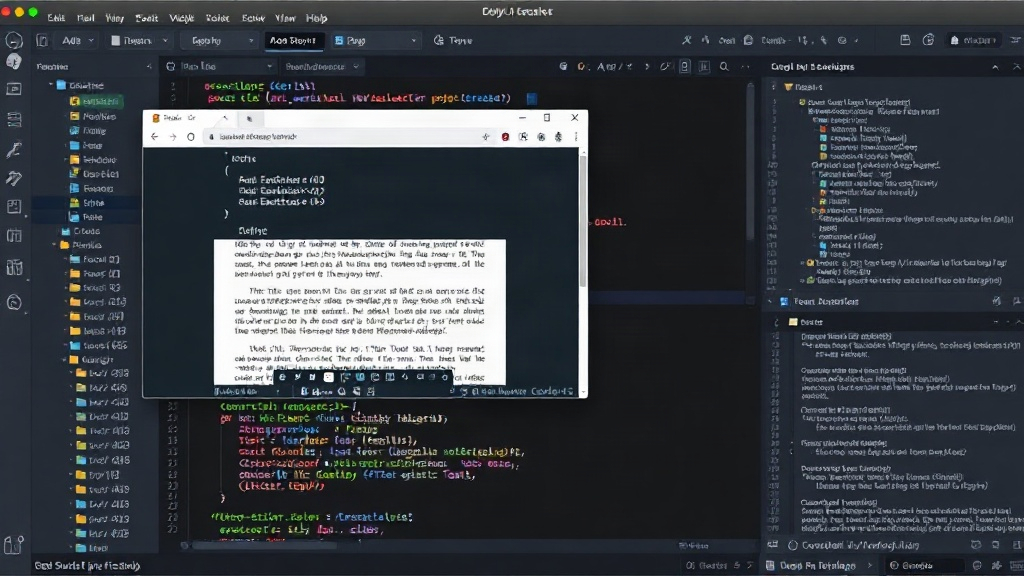1024x576 pixels.
Task: Select the pen icon in left activity bar
Action: click(x=14, y=150)
